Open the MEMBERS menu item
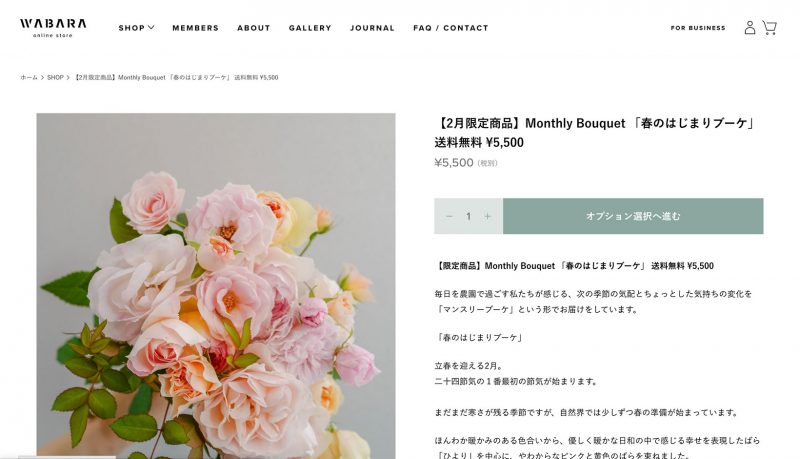The height and width of the screenshot is (459, 800). (195, 28)
